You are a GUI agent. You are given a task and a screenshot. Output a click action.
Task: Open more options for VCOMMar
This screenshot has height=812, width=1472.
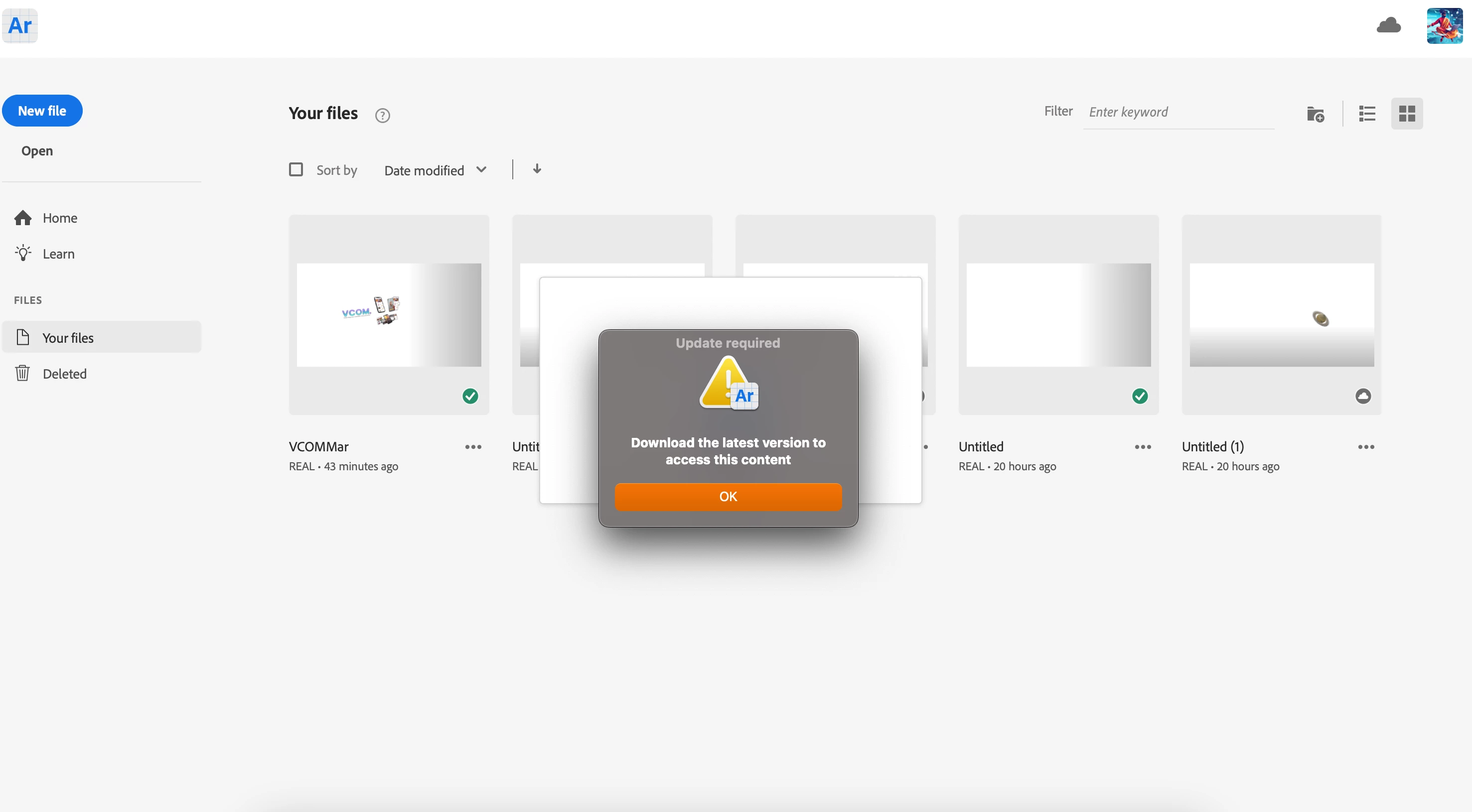point(472,447)
